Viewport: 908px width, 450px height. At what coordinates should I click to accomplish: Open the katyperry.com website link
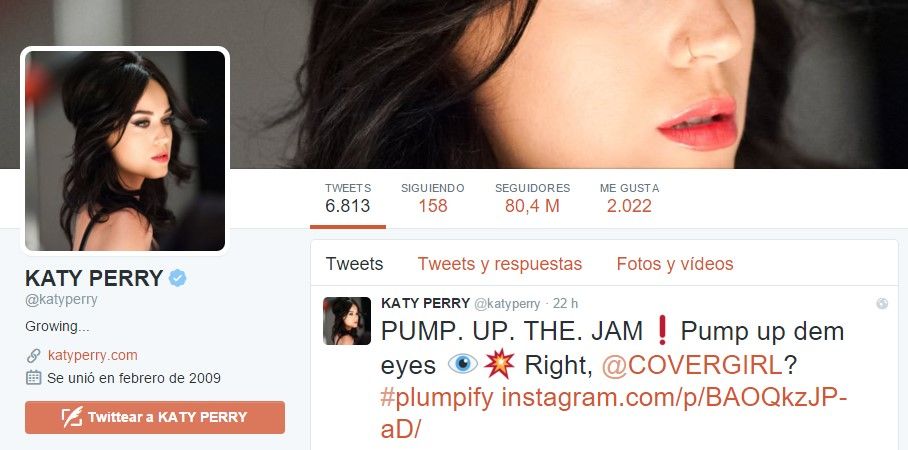tap(93, 355)
